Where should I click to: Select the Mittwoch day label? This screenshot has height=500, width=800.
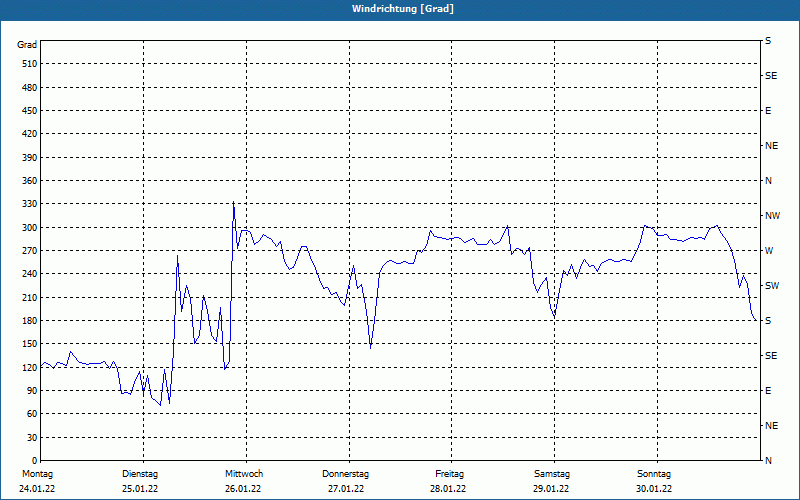[x=244, y=474]
